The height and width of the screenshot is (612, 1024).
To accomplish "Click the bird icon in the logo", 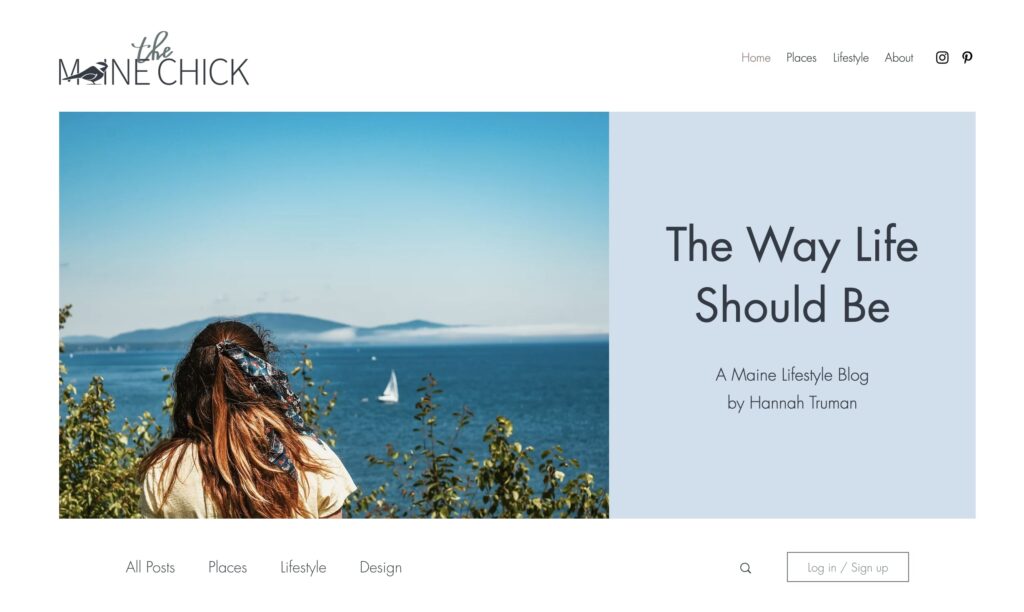I will [x=89, y=73].
